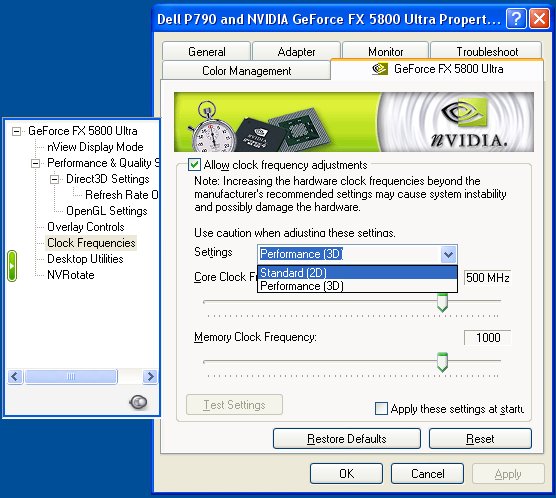The image size is (556, 498).
Task: Select Refresh Rate tree item
Action: click(122, 195)
